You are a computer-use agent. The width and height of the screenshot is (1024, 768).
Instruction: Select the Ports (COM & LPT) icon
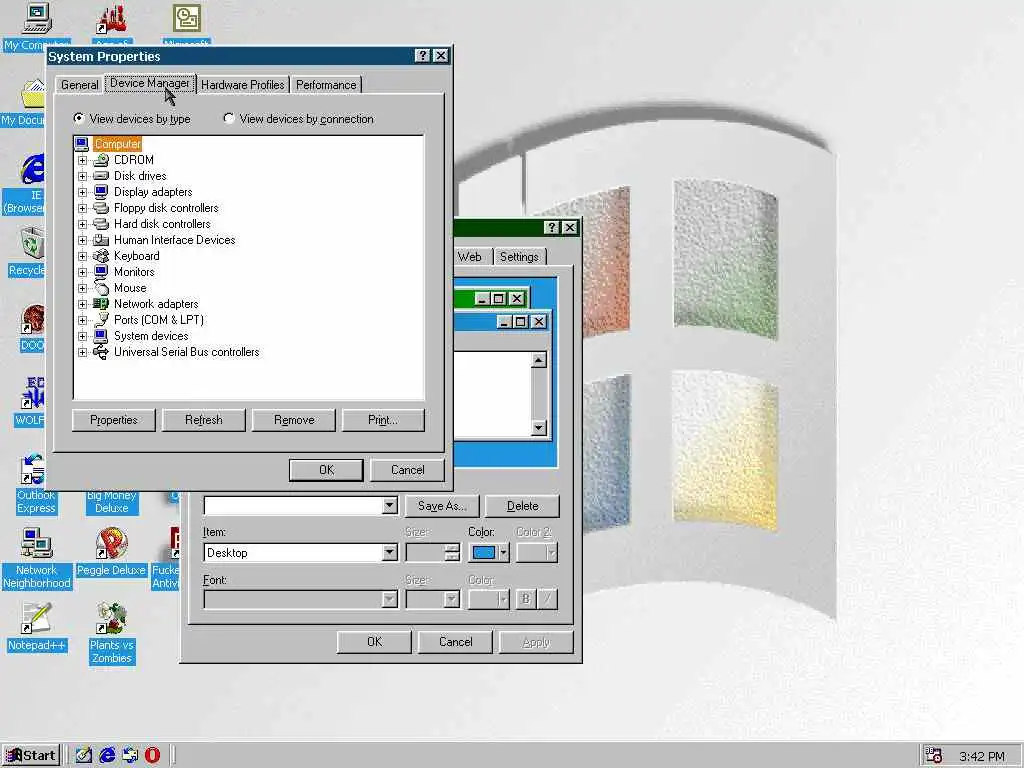click(101, 320)
